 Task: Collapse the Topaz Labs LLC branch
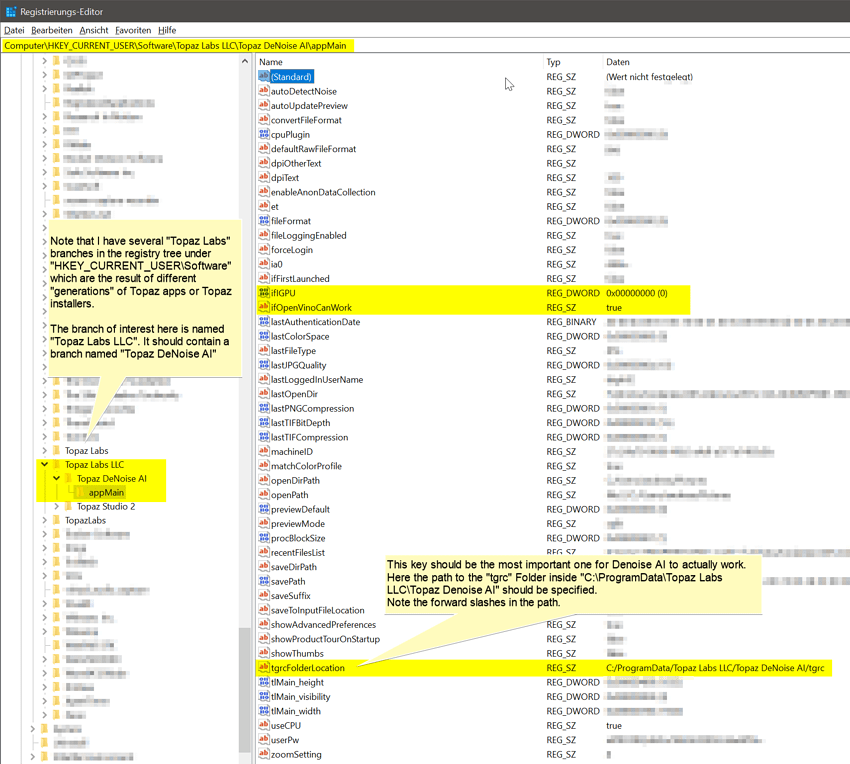click(x=44, y=464)
